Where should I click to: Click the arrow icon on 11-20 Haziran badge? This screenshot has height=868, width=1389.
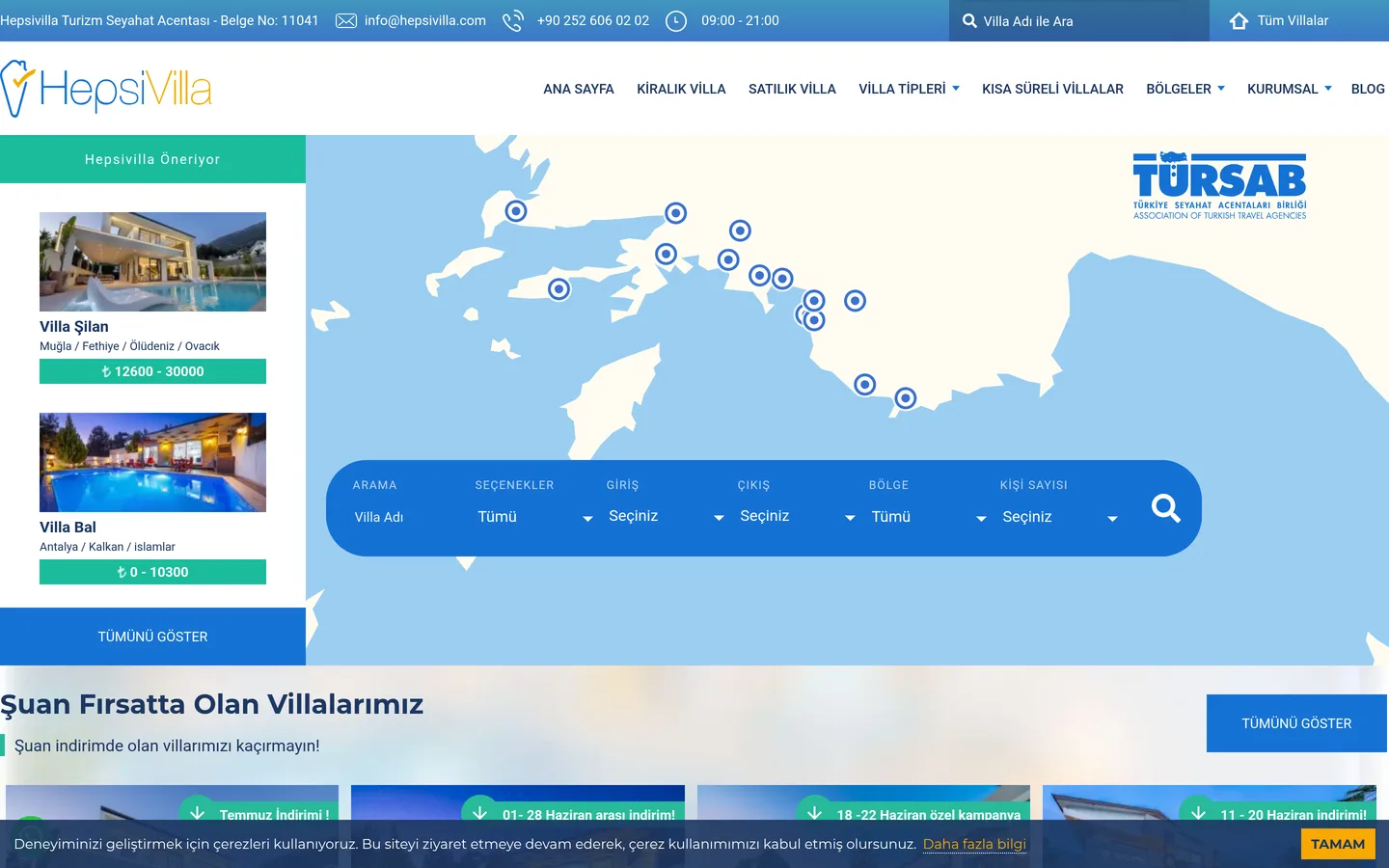(1198, 814)
